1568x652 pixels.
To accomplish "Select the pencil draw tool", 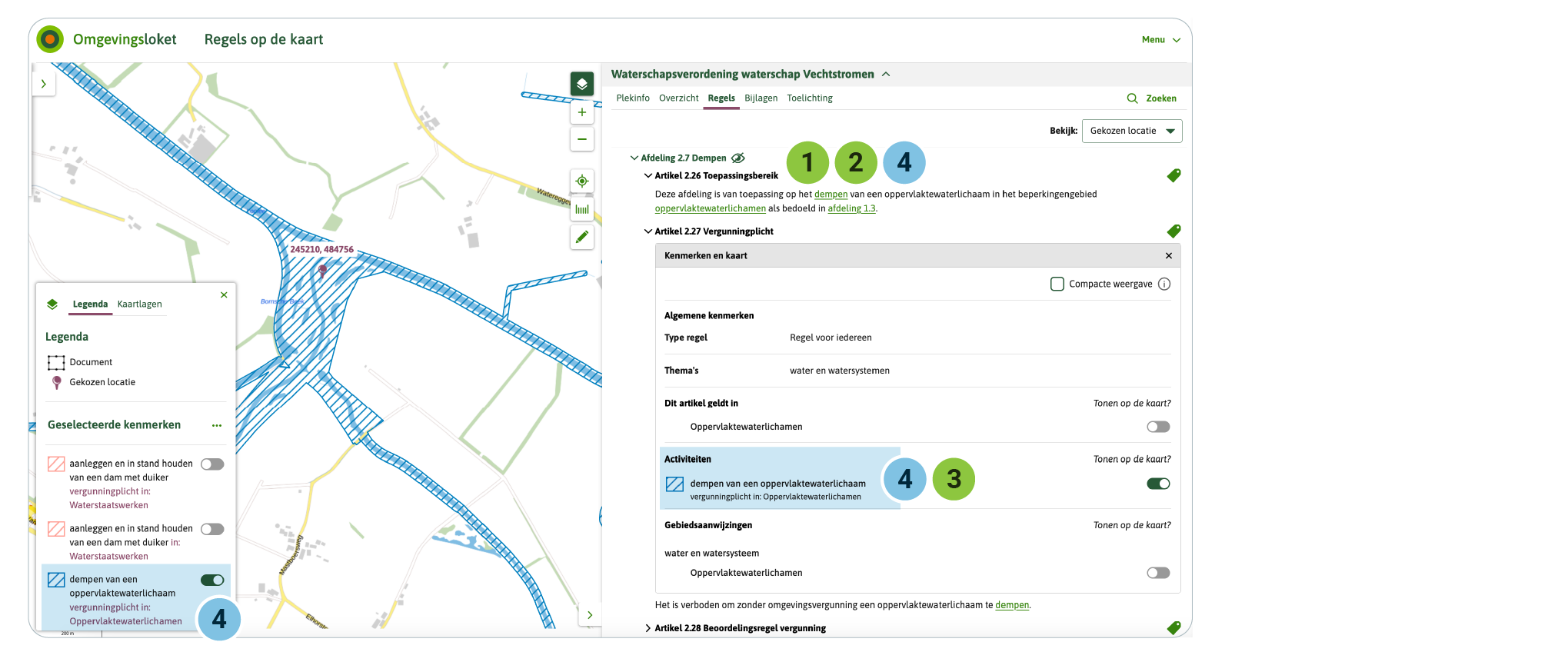I will [581, 237].
